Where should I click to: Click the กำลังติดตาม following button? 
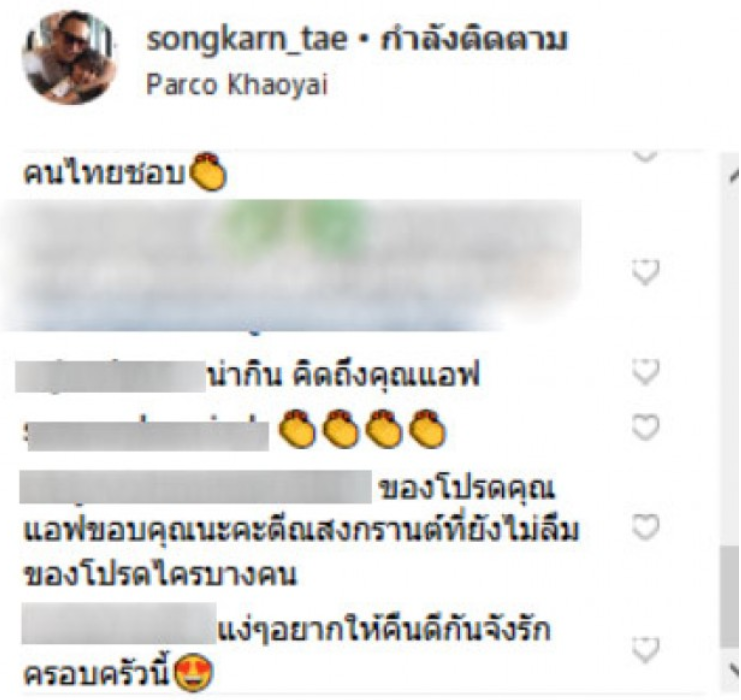(x=473, y=39)
